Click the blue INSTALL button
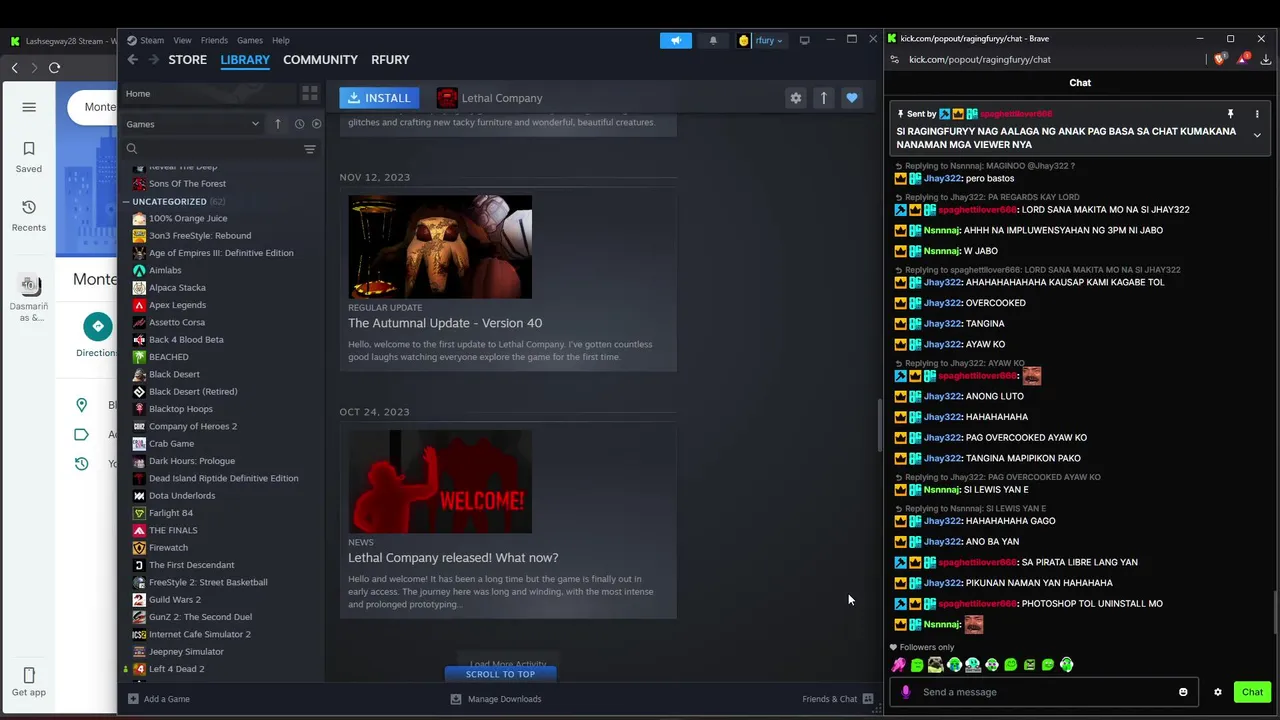This screenshot has height=720, width=1280. pos(379,98)
